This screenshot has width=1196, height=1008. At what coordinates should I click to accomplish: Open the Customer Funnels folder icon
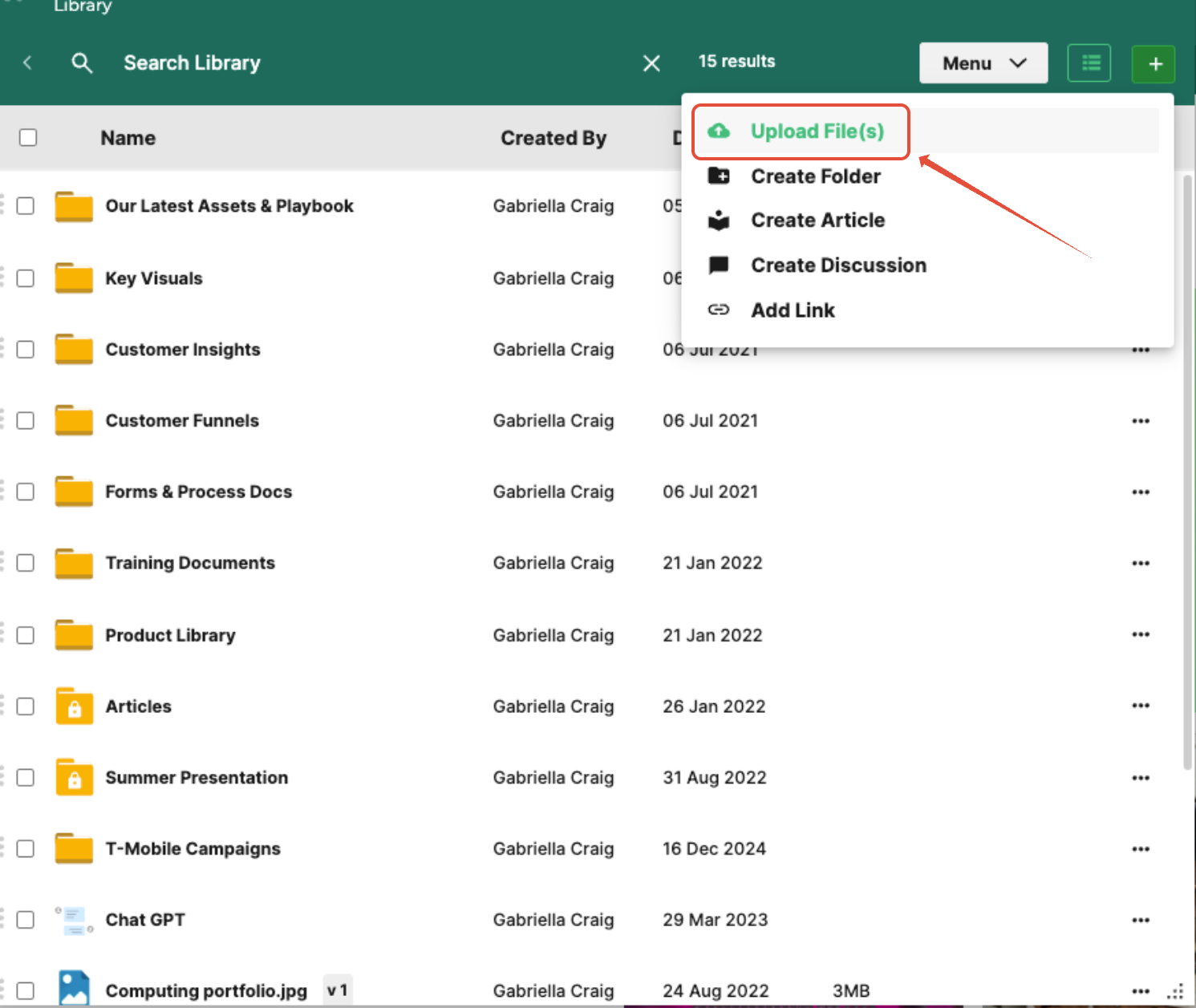pos(74,420)
